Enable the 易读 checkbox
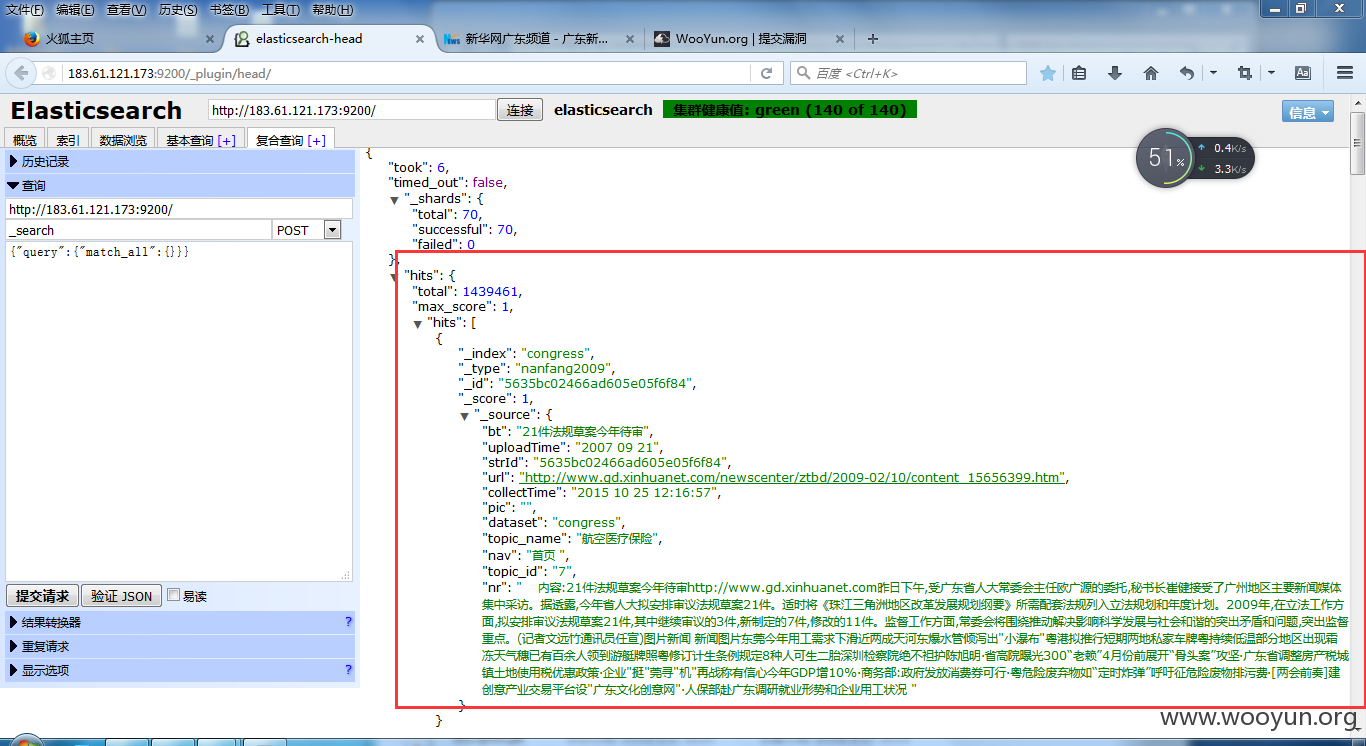 pyautogui.click(x=174, y=595)
